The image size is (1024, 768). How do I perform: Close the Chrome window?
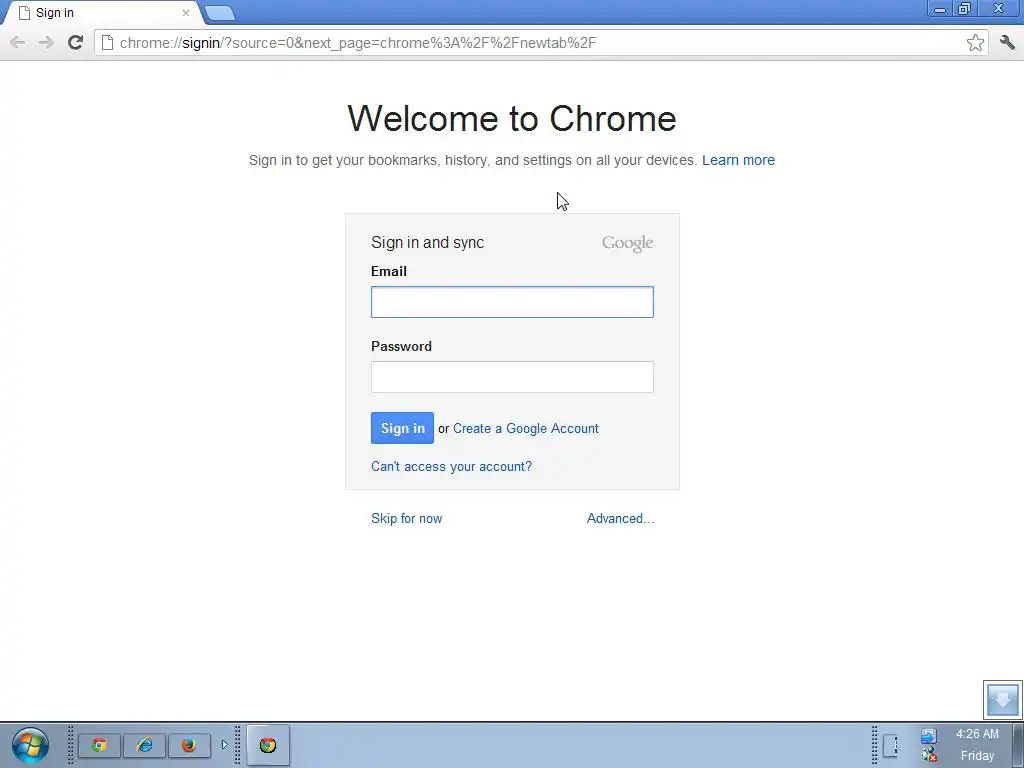click(999, 9)
